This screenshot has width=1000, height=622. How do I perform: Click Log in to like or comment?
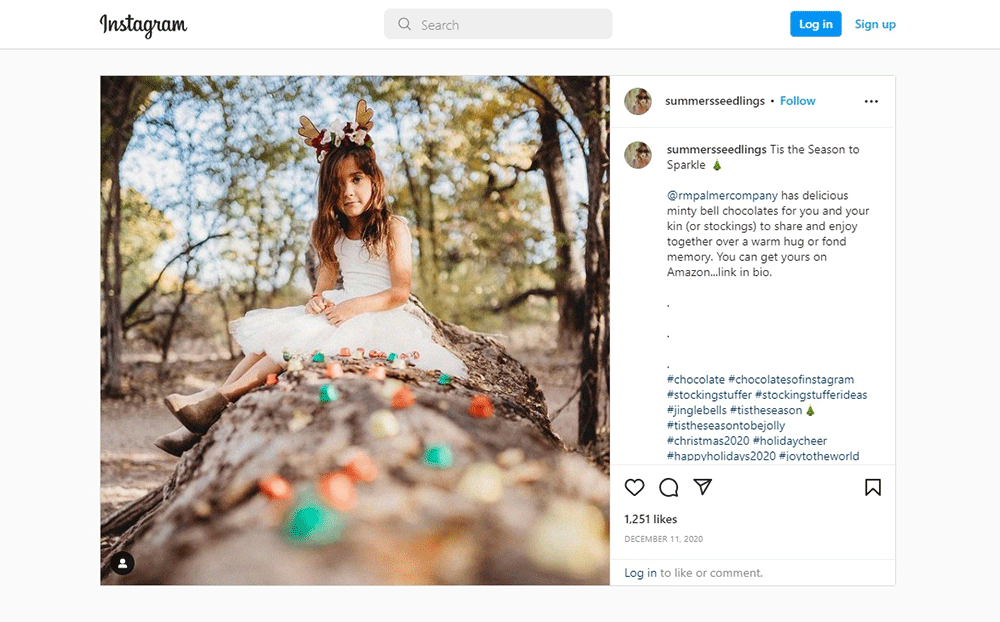click(640, 573)
